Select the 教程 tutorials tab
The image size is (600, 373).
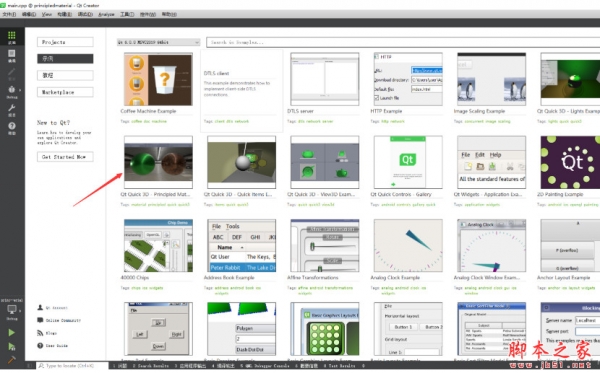click(x=65, y=75)
